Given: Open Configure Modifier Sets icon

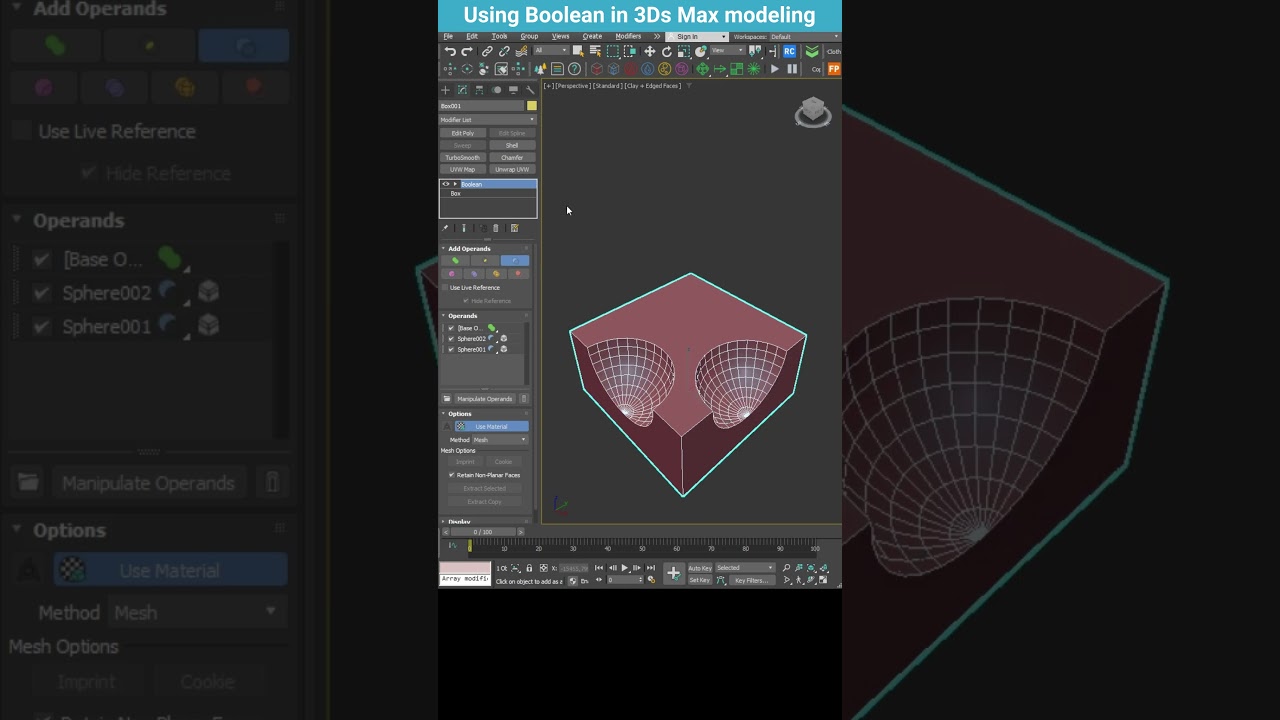Looking at the screenshot, I should pyautogui.click(x=514, y=228).
